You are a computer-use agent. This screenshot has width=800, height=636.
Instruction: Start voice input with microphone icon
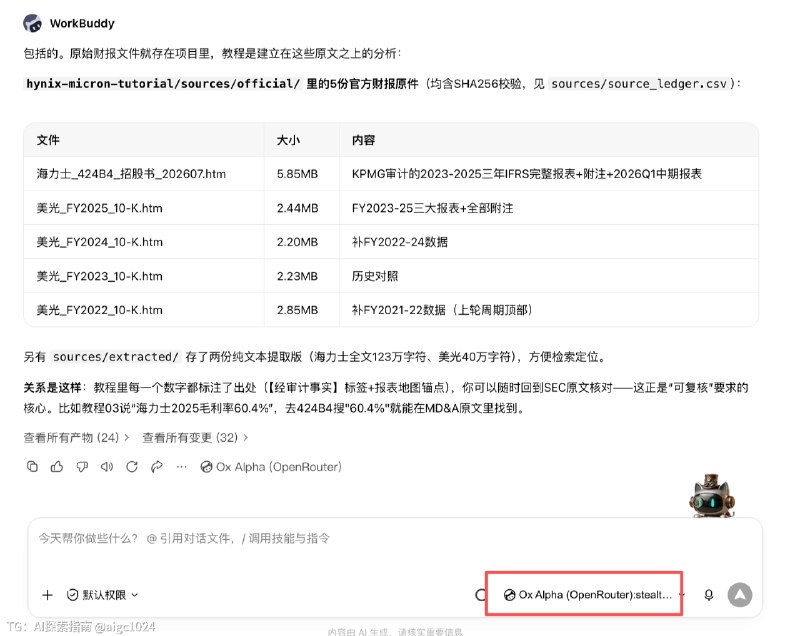[x=709, y=595]
